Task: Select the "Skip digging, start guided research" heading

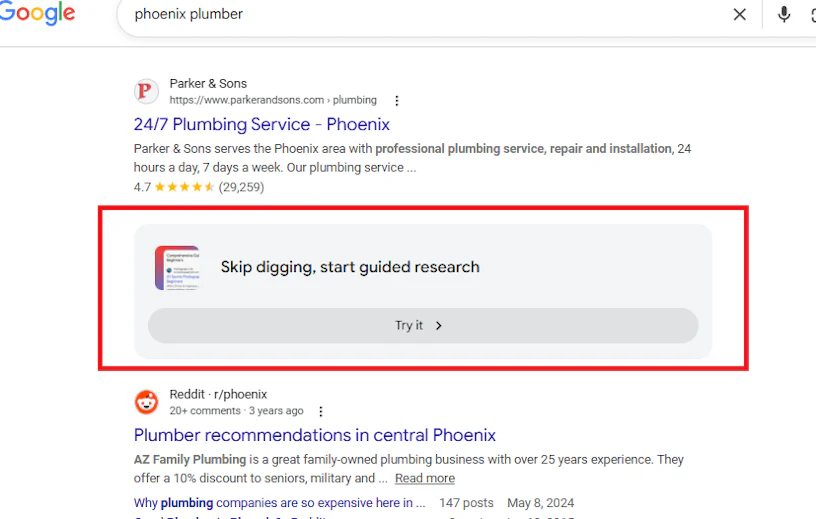Action: click(x=350, y=267)
